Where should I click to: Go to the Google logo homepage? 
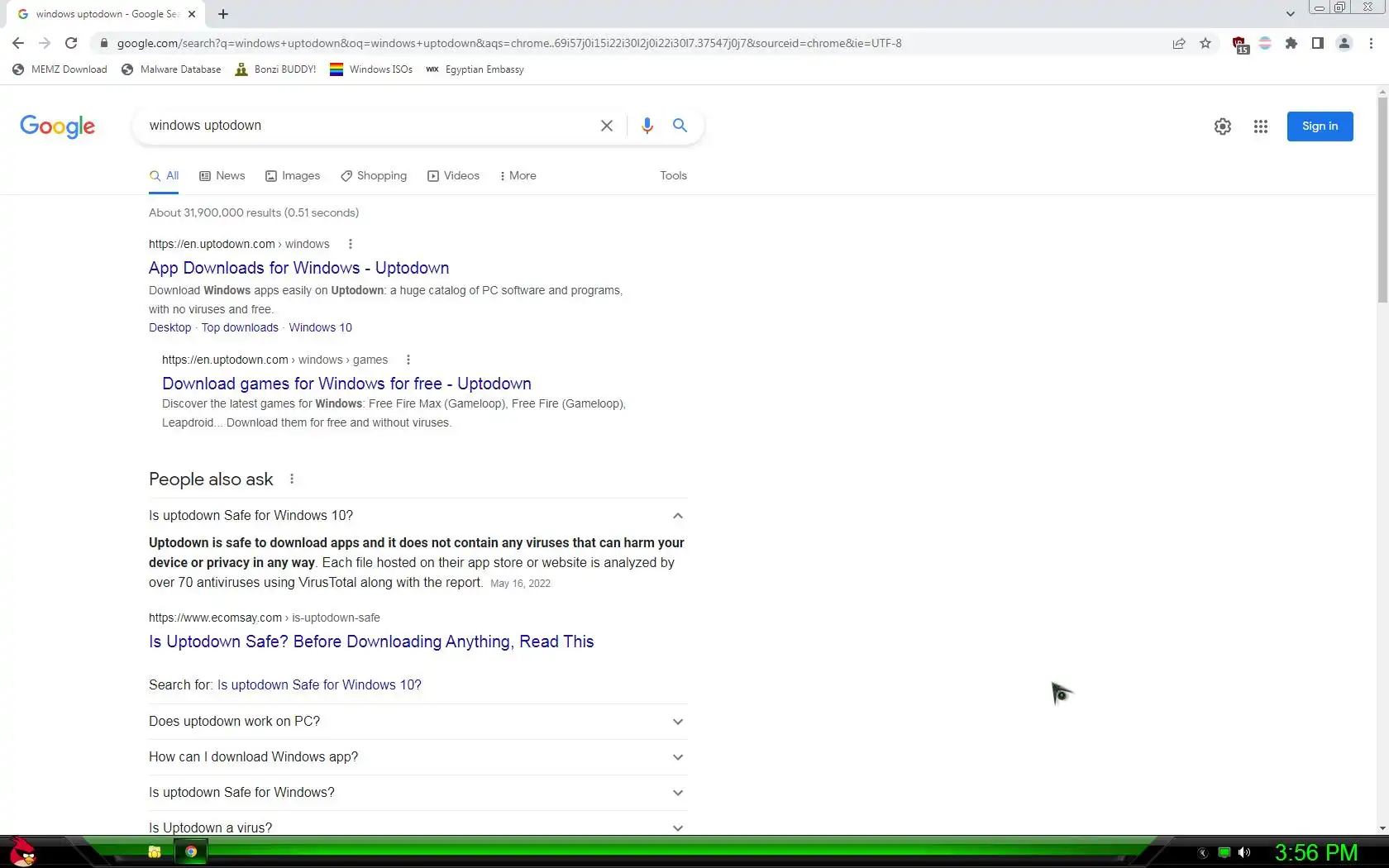tap(57, 126)
